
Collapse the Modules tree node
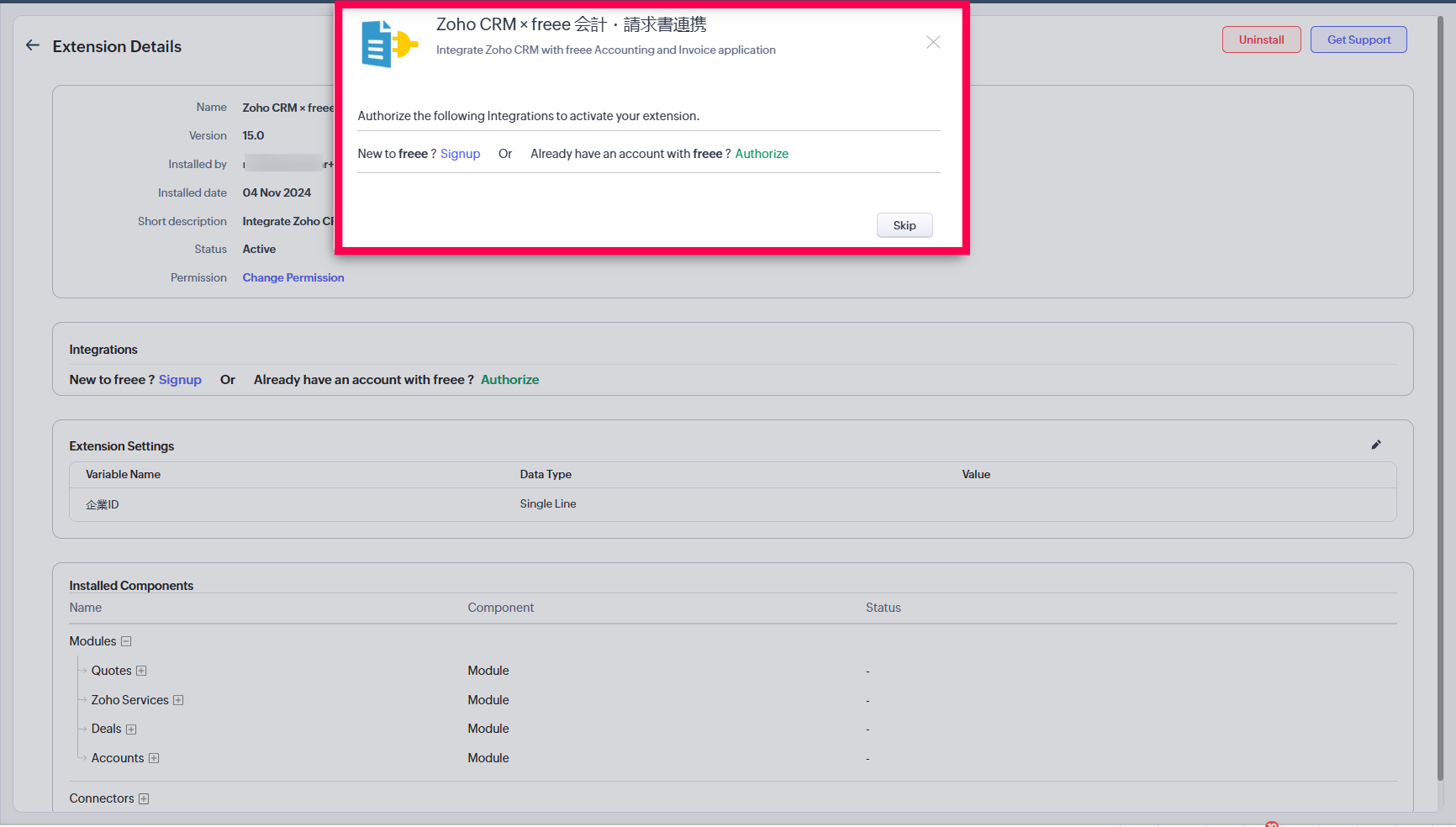pyautogui.click(x=126, y=641)
